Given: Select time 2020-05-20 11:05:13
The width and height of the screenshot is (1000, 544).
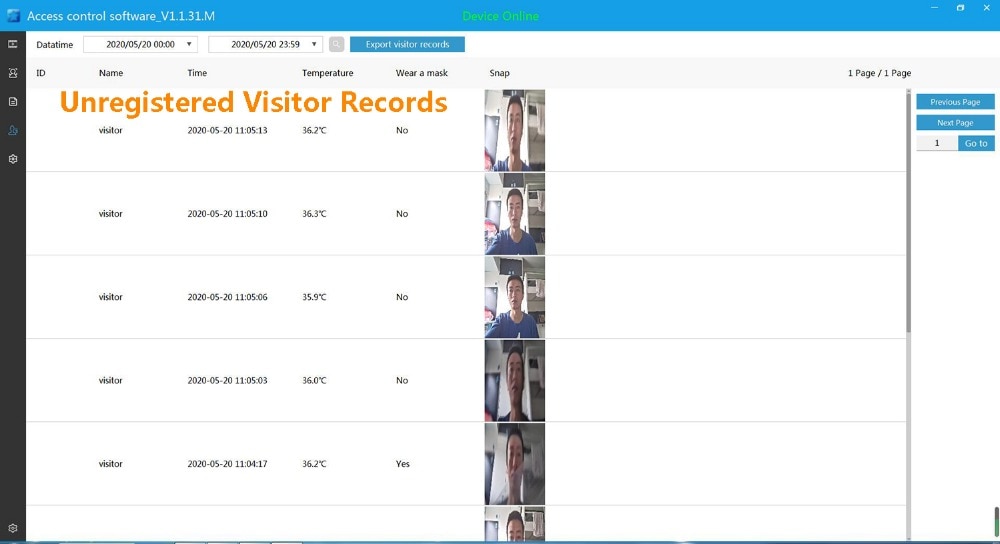Looking at the screenshot, I should click(x=227, y=130).
